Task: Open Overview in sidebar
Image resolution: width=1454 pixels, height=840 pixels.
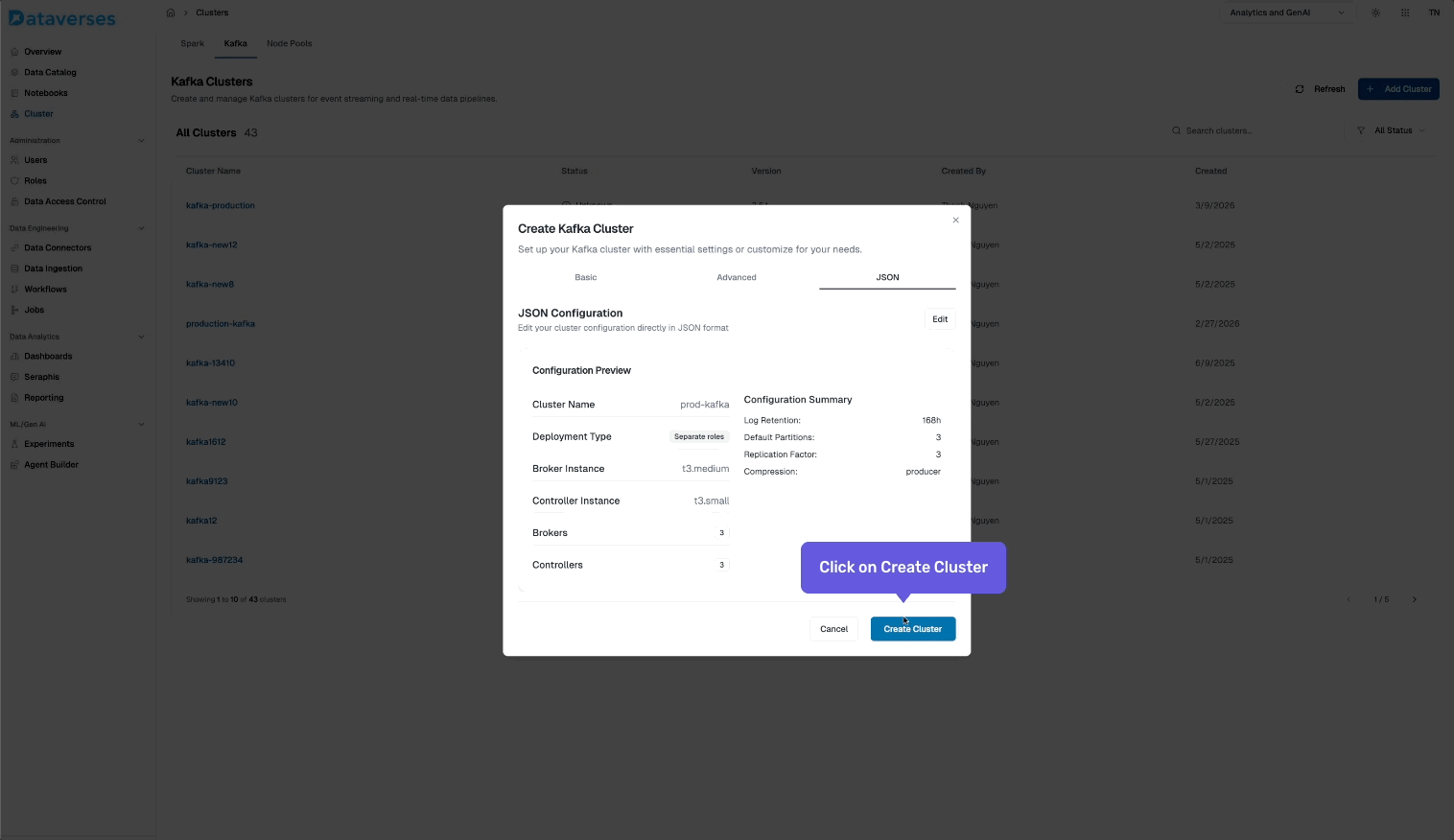Action: click(42, 52)
